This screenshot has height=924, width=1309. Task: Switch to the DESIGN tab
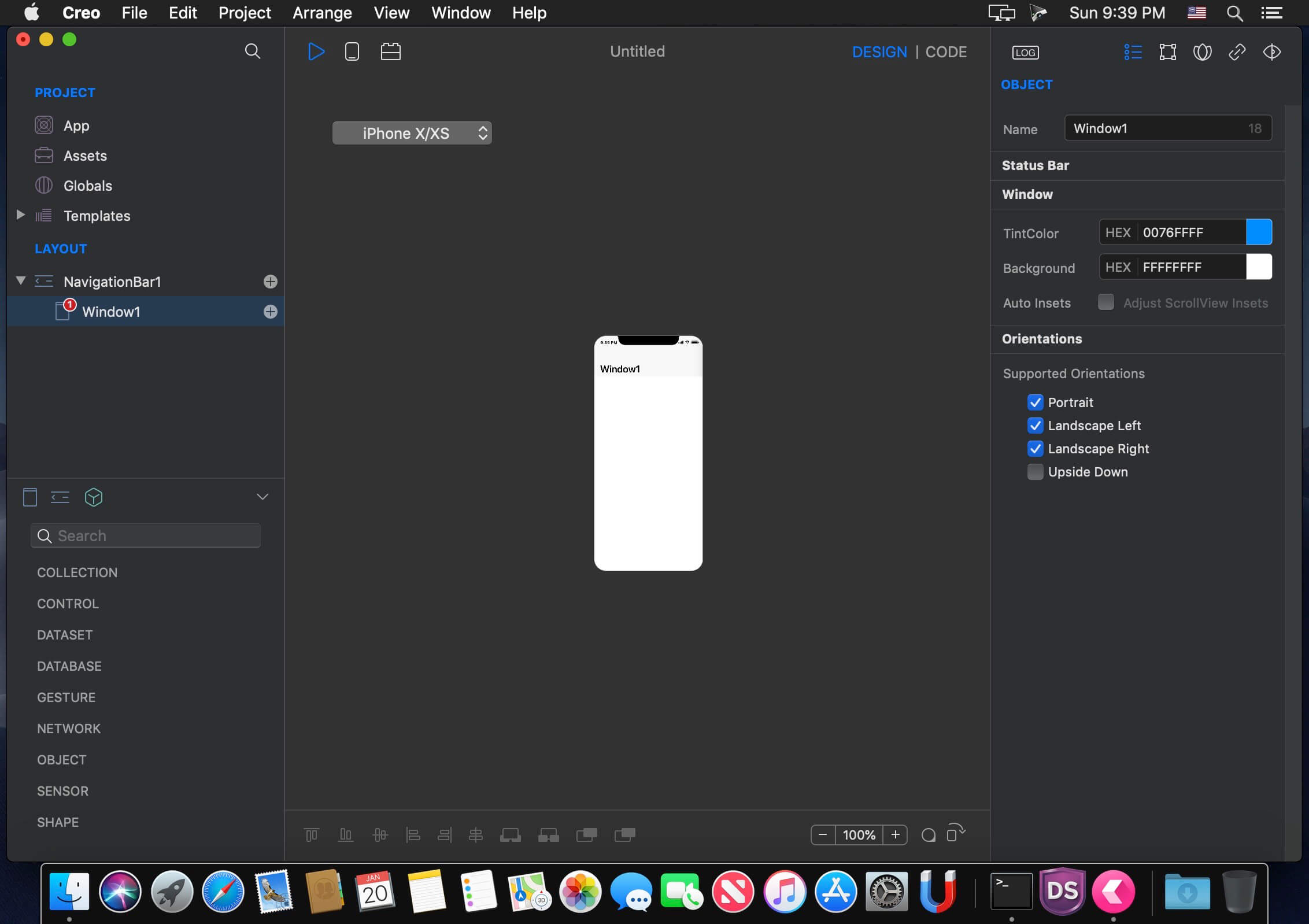[879, 52]
